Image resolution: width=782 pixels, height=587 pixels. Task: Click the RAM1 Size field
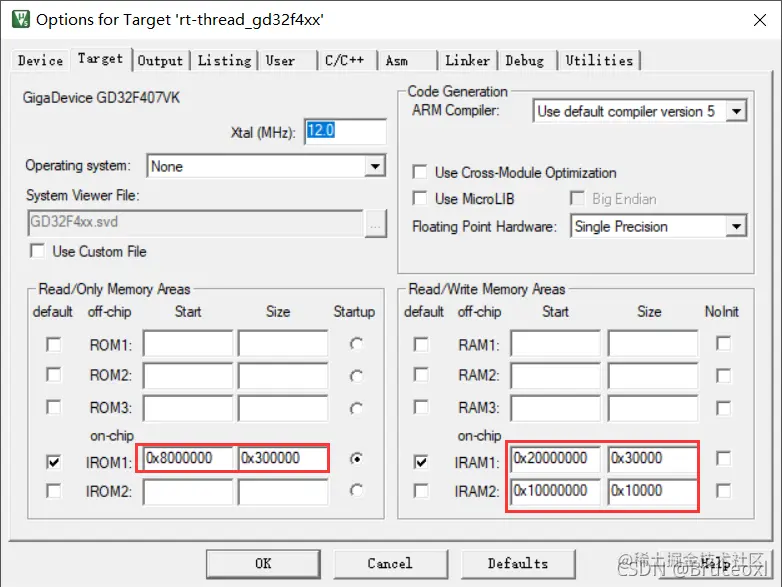click(x=653, y=343)
